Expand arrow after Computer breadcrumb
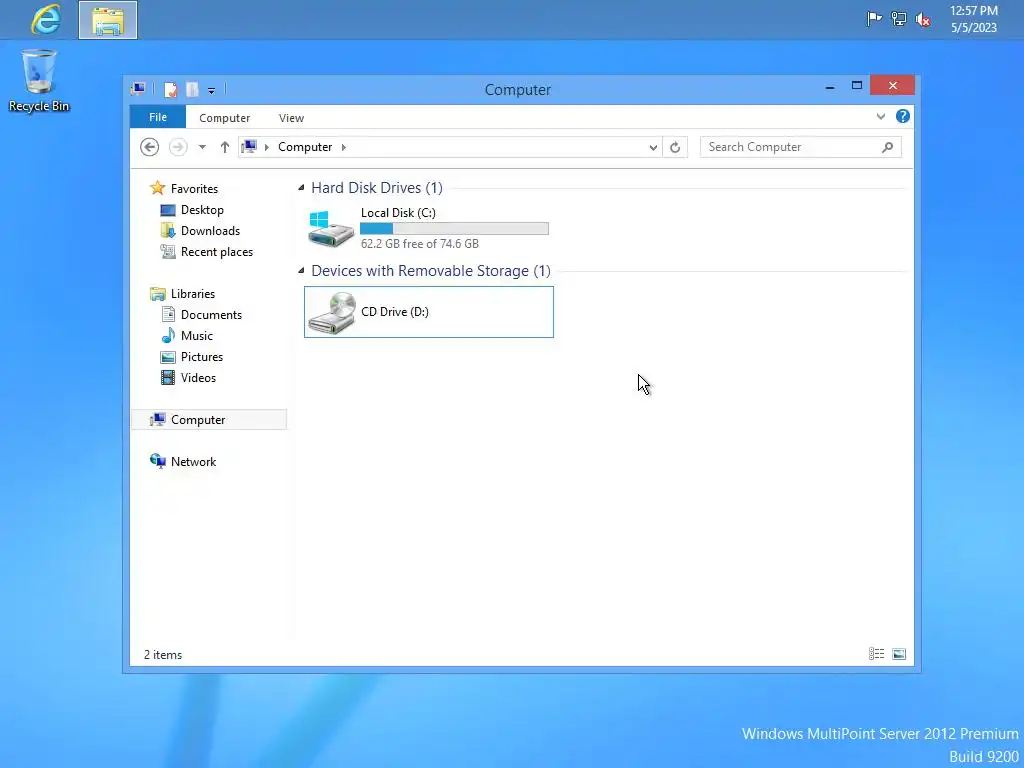This screenshot has height=768, width=1024. tap(344, 147)
